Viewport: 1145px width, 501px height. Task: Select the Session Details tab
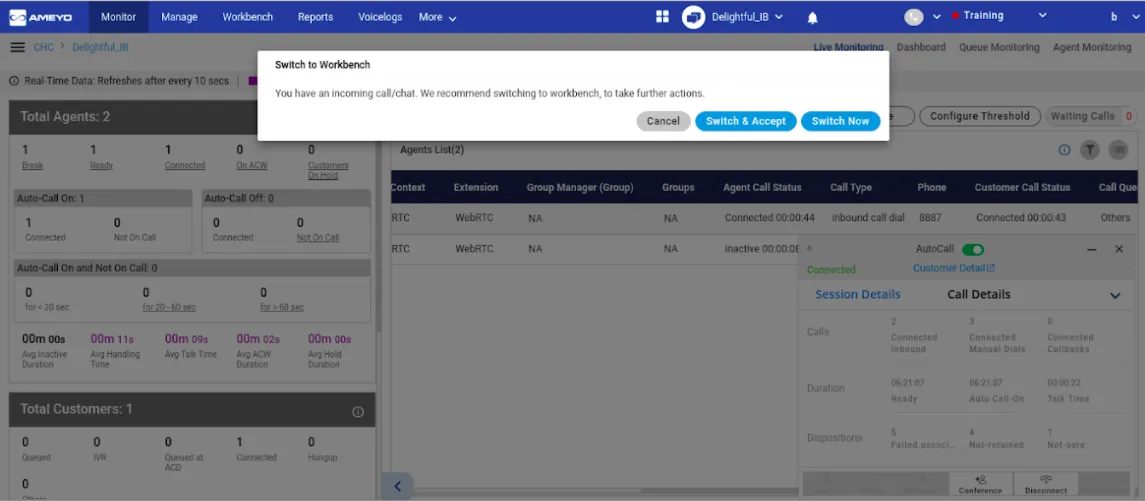coord(857,294)
